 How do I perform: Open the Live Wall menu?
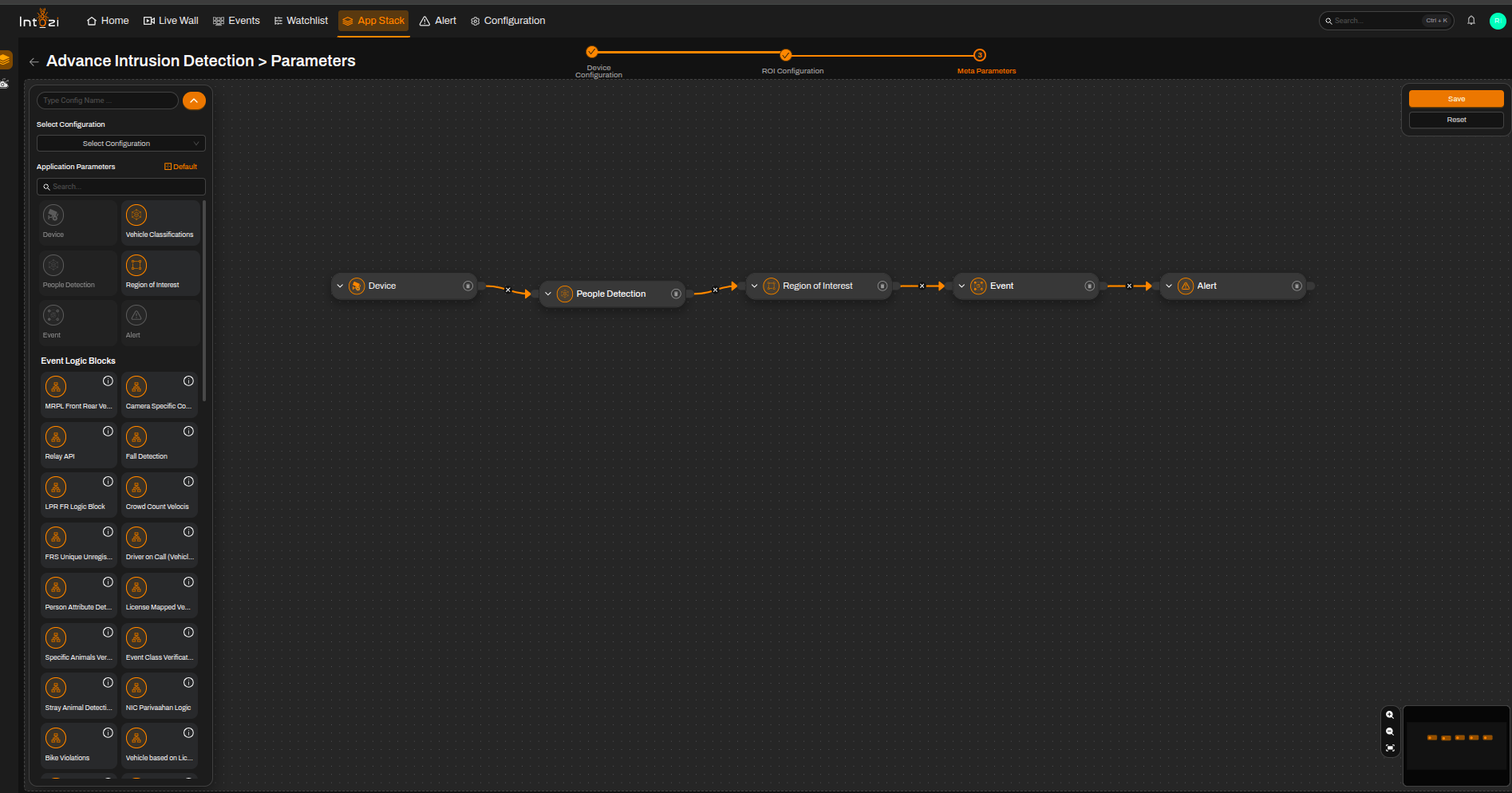pos(171,21)
